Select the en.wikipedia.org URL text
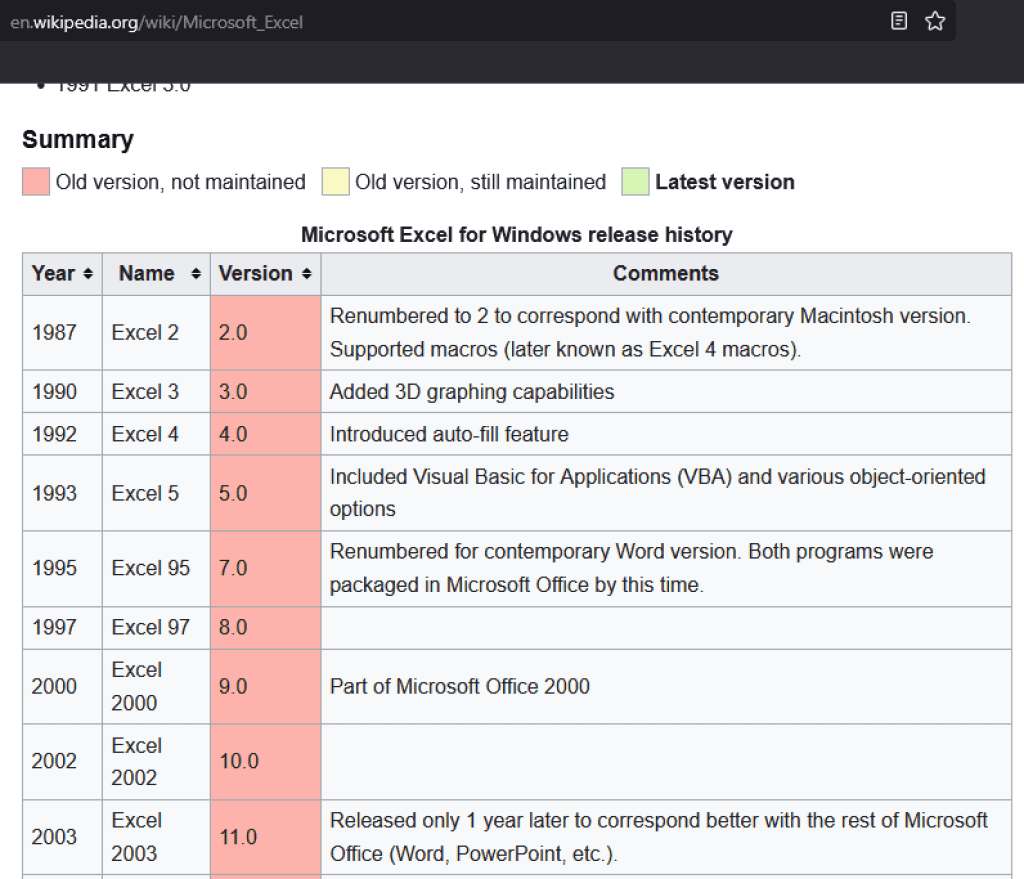Image resolution: width=1024 pixels, height=879 pixels. tap(155, 21)
